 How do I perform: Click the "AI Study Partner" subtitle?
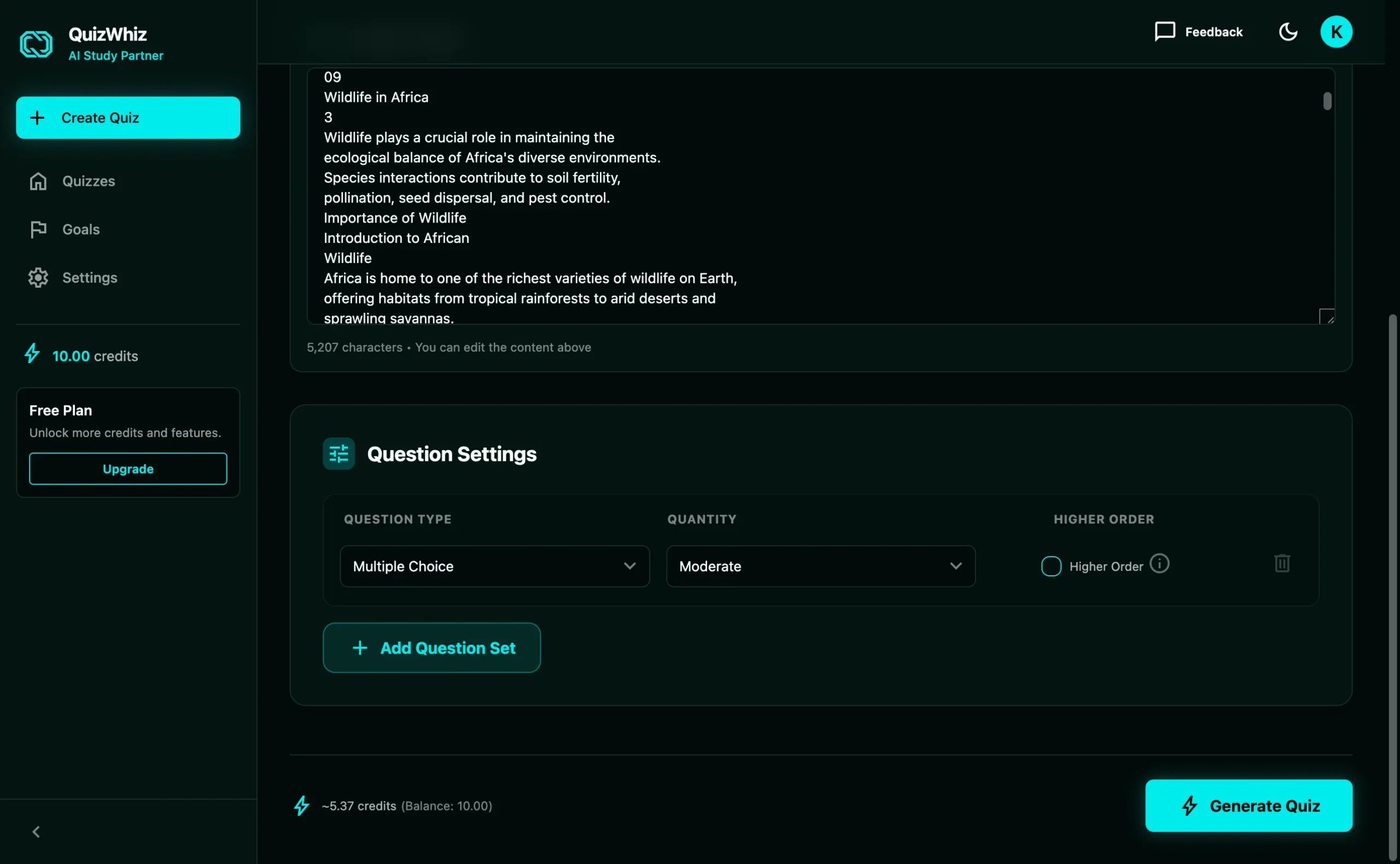pos(116,55)
